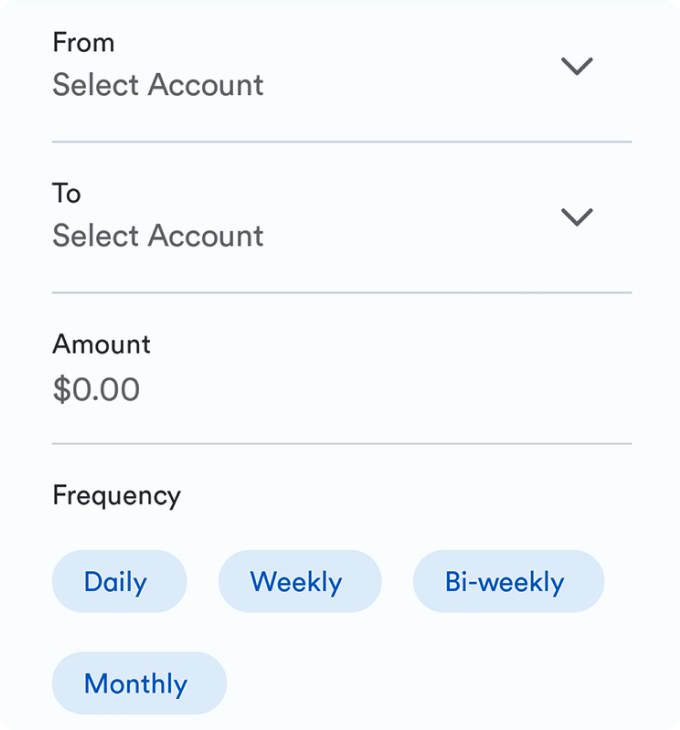Open the From Select Account dropdown
This screenshot has width=680, height=730.
342,66
